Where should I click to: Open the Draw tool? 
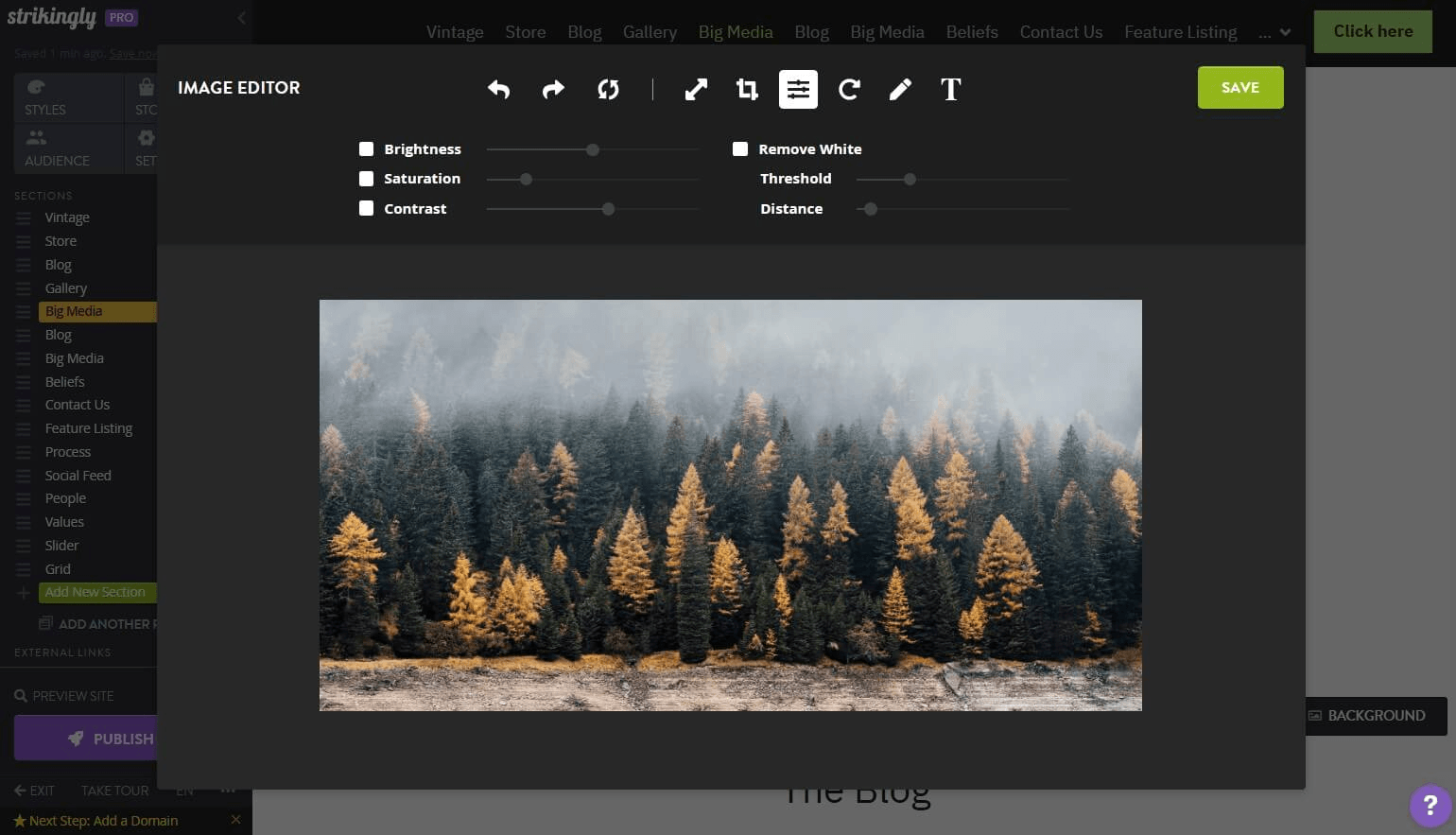900,89
